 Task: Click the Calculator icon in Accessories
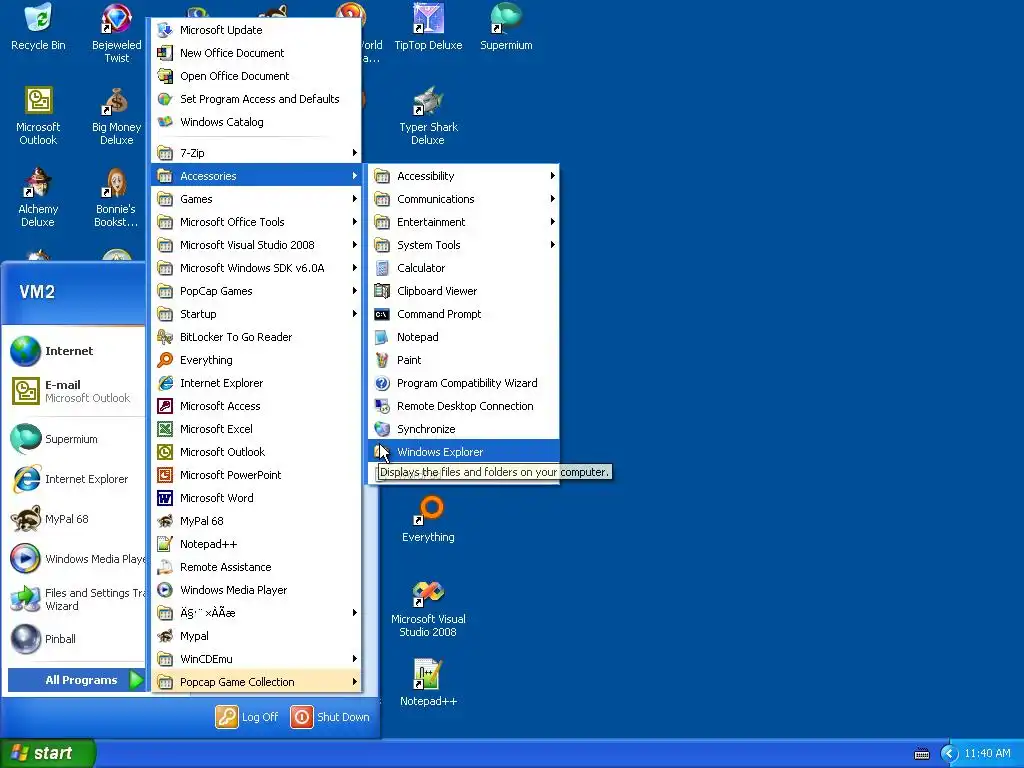pyautogui.click(x=382, y=268)
